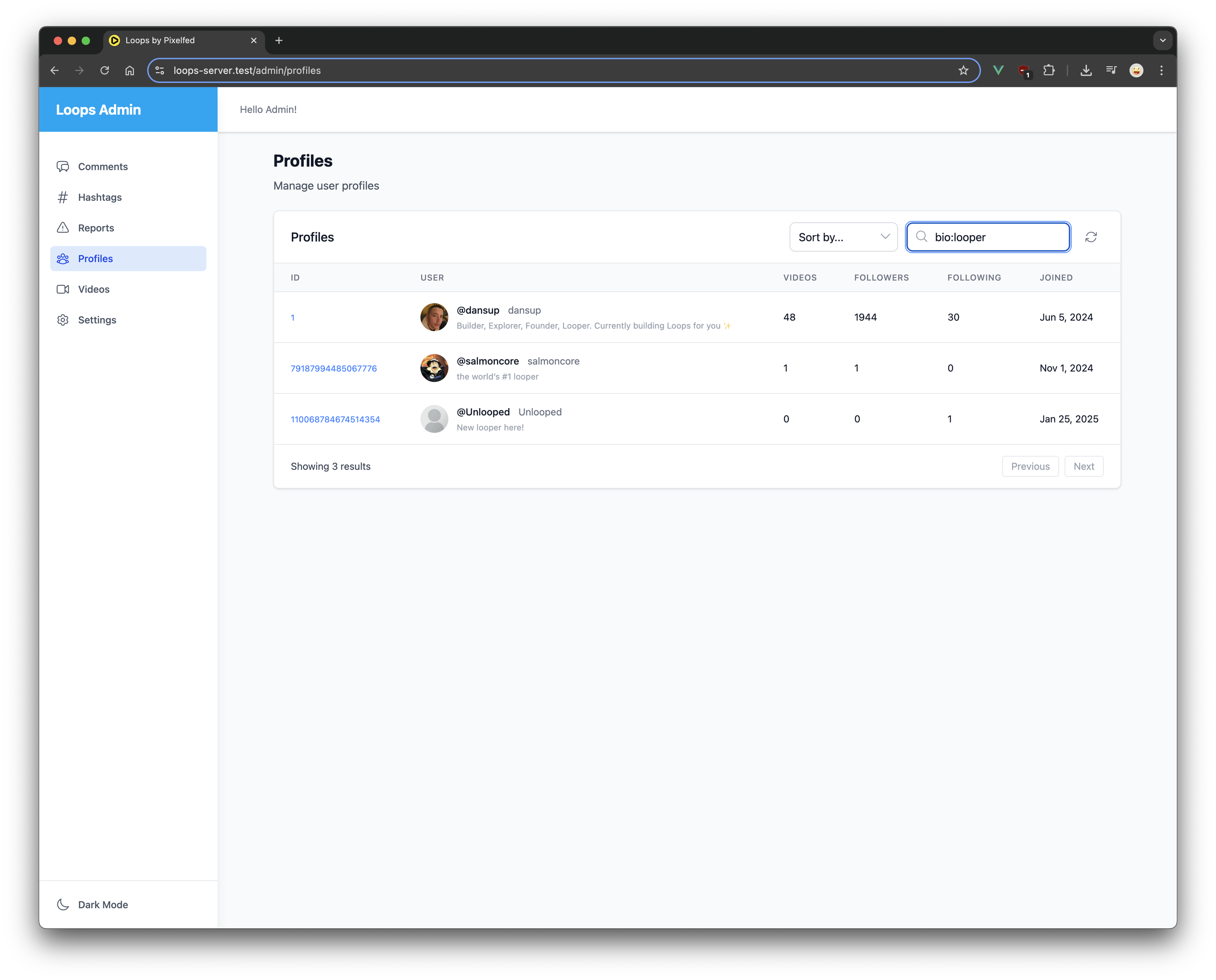Viewport: 1216px width, 980px height.
Task: Go to the Reports section
Action: [128, 227]
